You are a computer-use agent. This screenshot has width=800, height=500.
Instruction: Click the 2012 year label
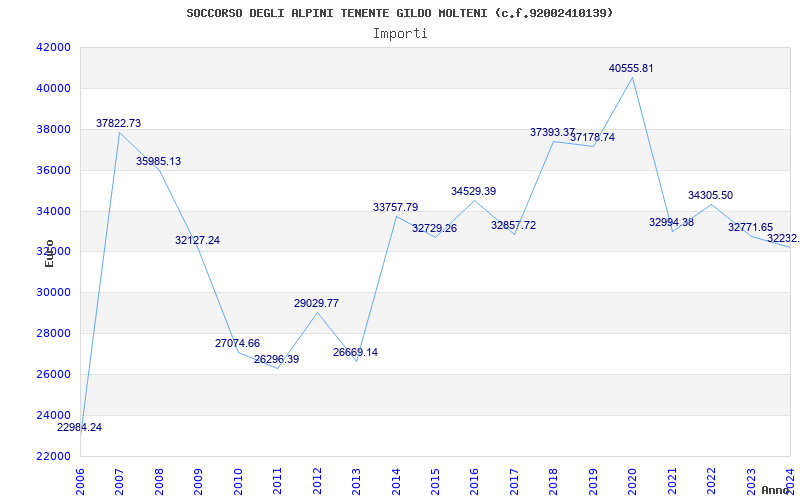317,481
